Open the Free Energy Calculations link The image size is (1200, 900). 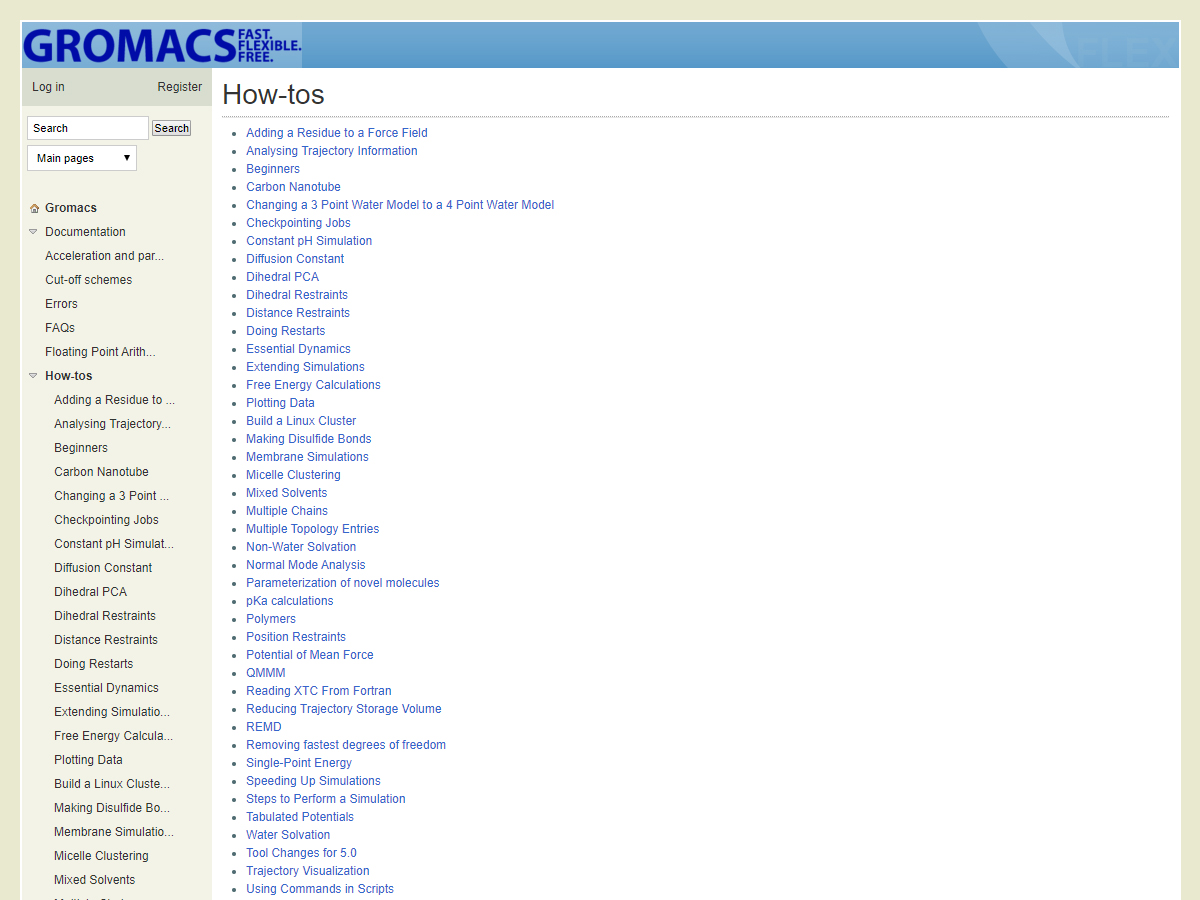point(313,385)
